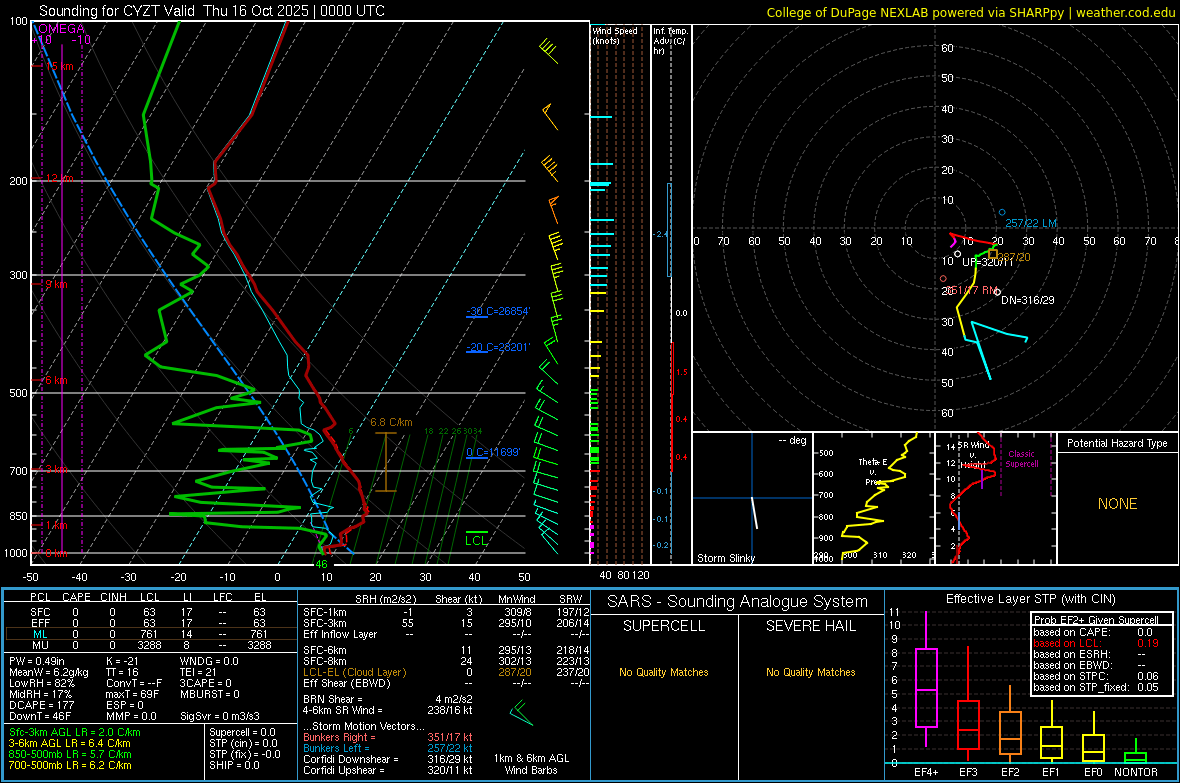Click the weather.cod.edu credit text
This screenshot has width=1180, height=783.
pyautogui.click(x=1125, y=12)
